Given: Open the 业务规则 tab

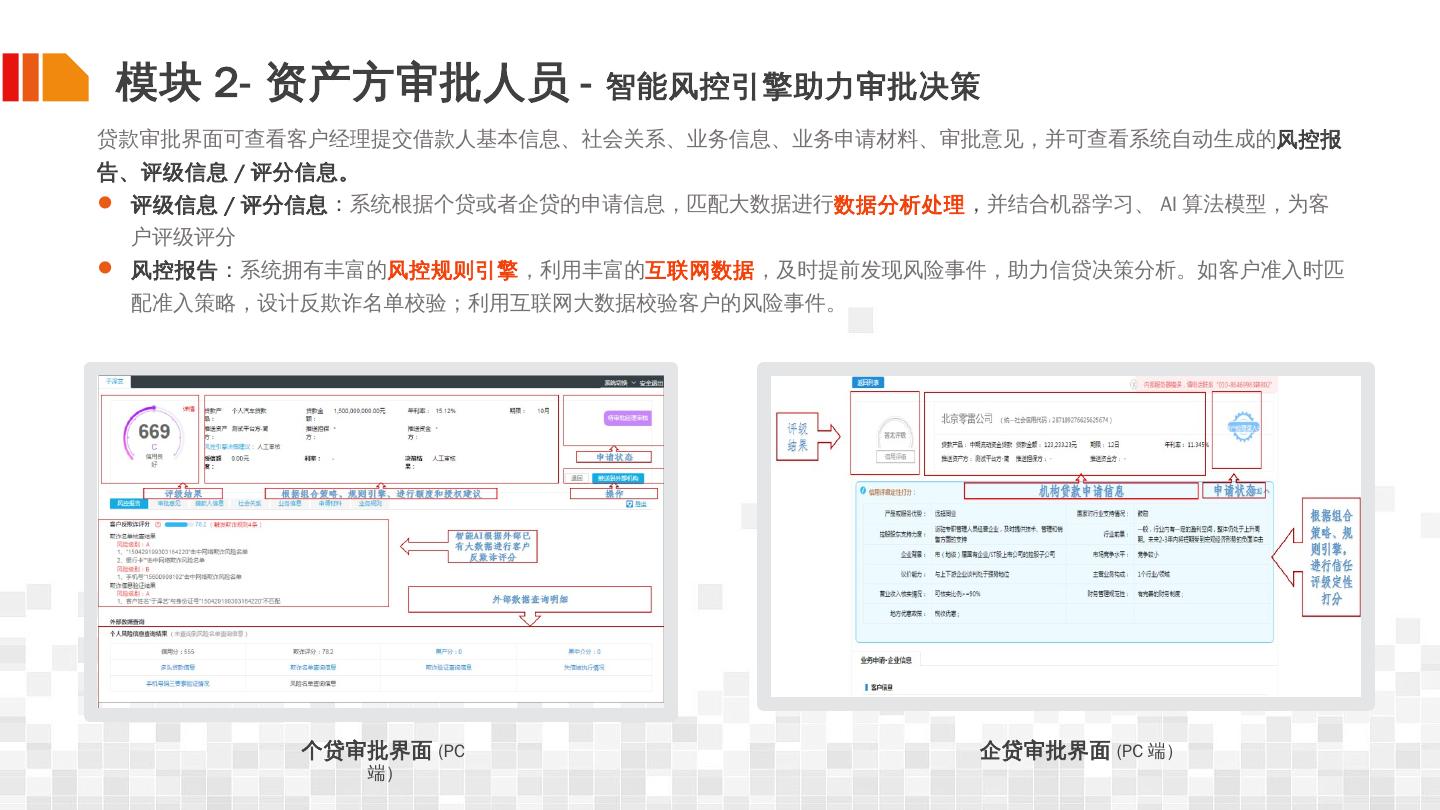Looking at the screenshot, I should 370,504.
